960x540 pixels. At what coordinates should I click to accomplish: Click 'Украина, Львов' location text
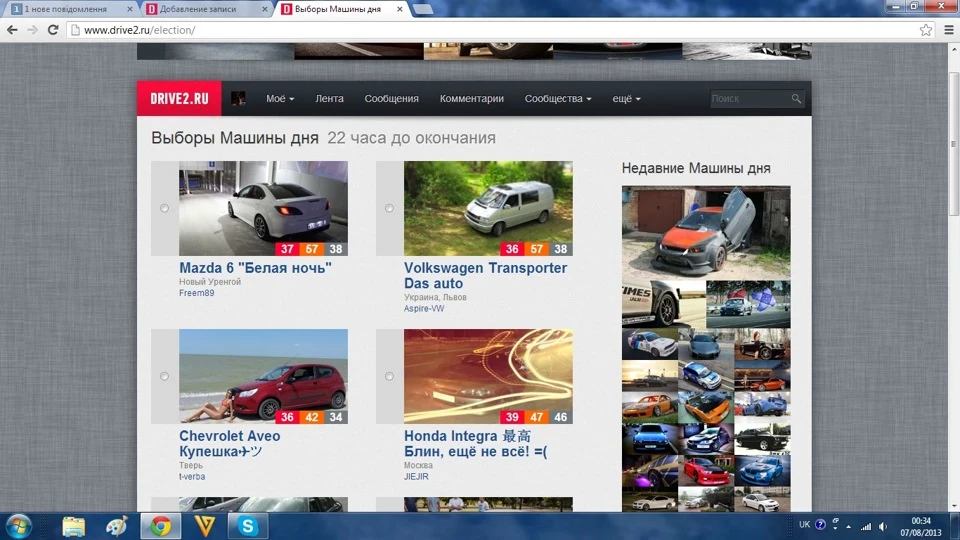point(435,297)
